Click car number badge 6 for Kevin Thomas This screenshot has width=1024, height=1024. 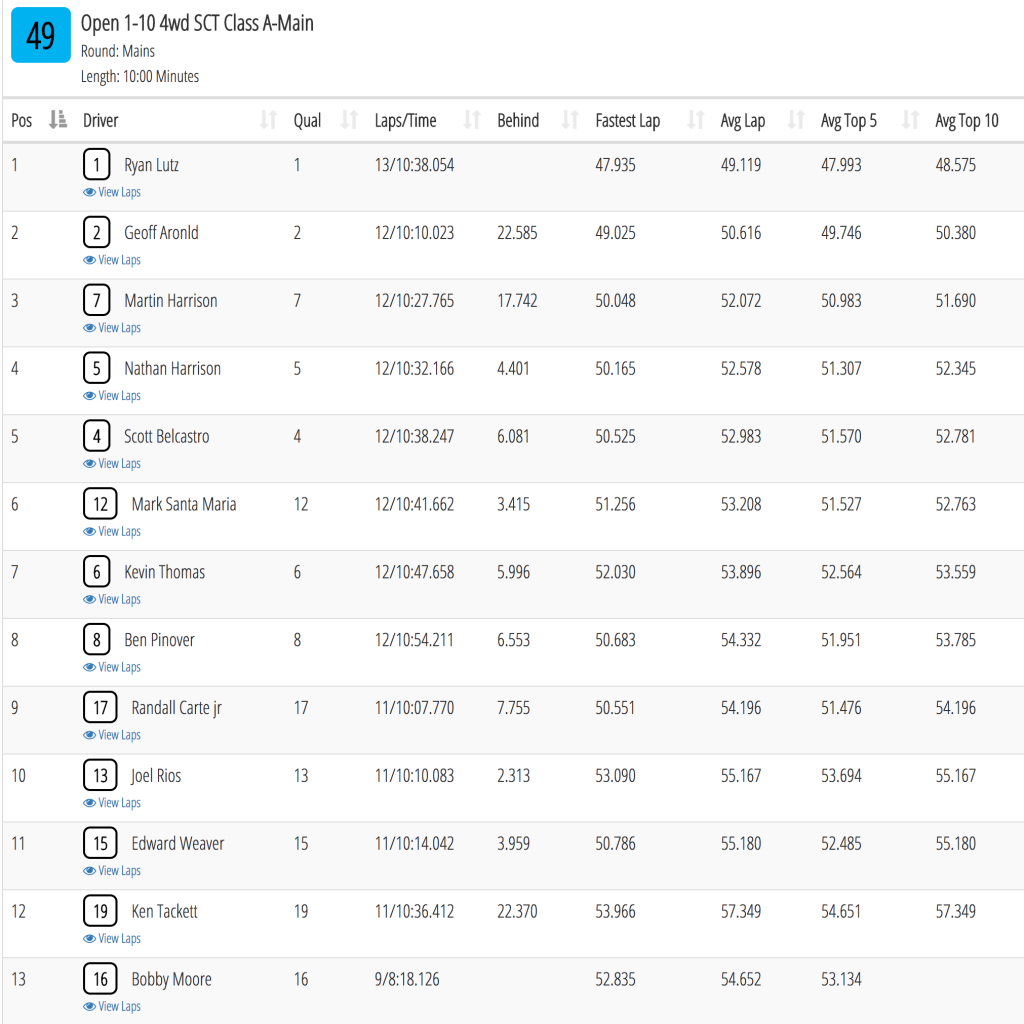[x=97, y=572]
